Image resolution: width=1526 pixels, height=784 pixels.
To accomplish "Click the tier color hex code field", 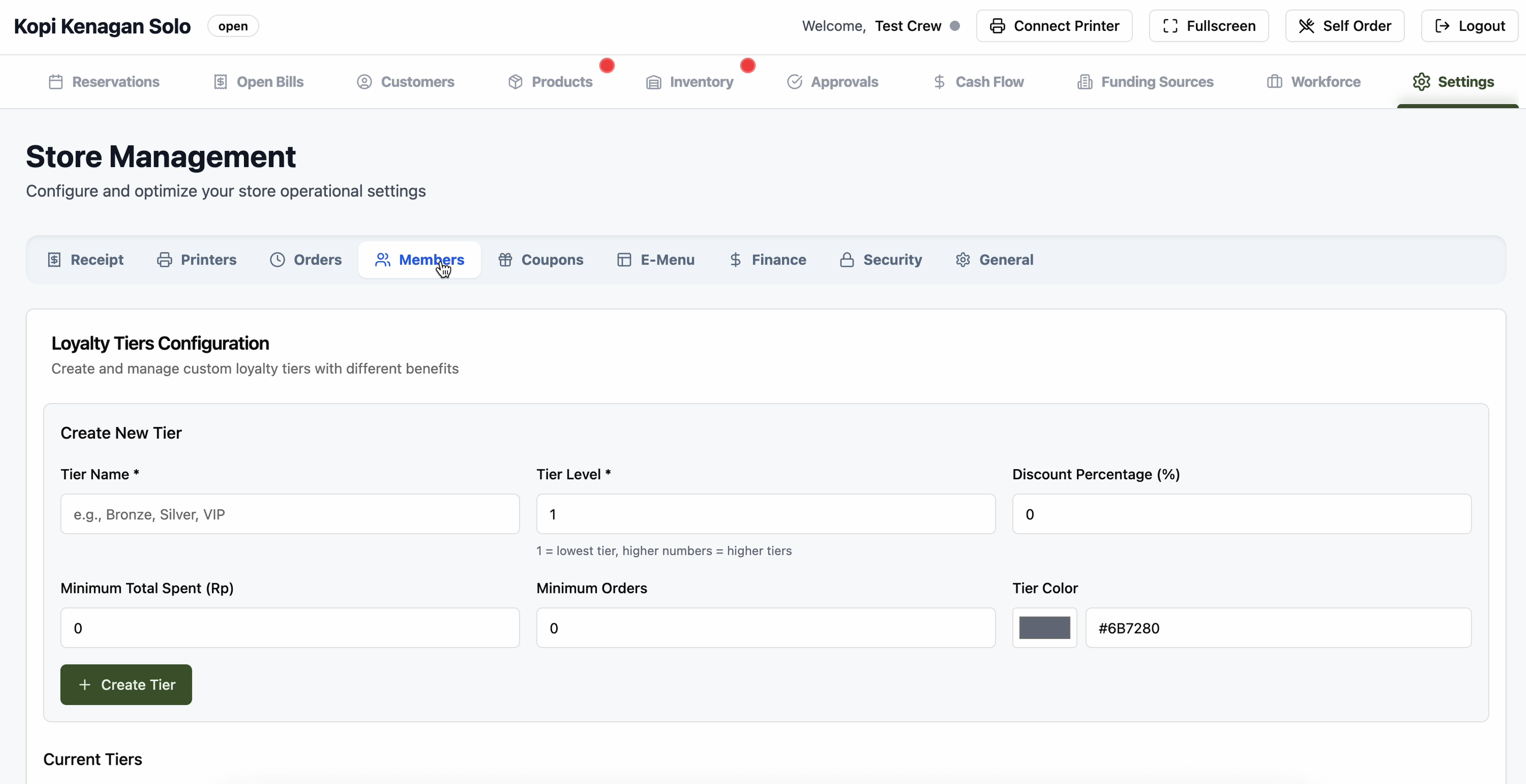I will tap(1278, 628).
